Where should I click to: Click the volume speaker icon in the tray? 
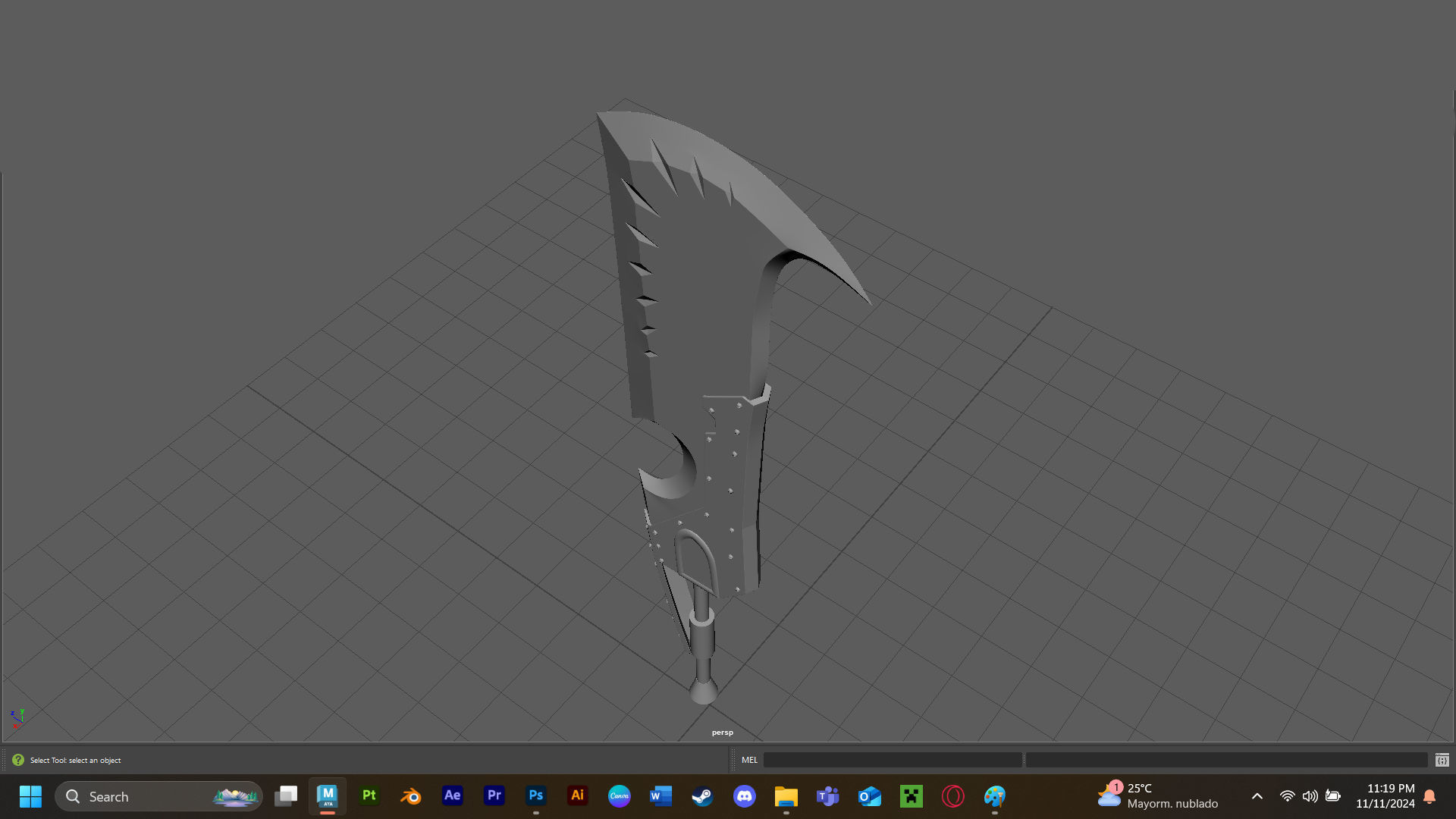point(1310,796)
